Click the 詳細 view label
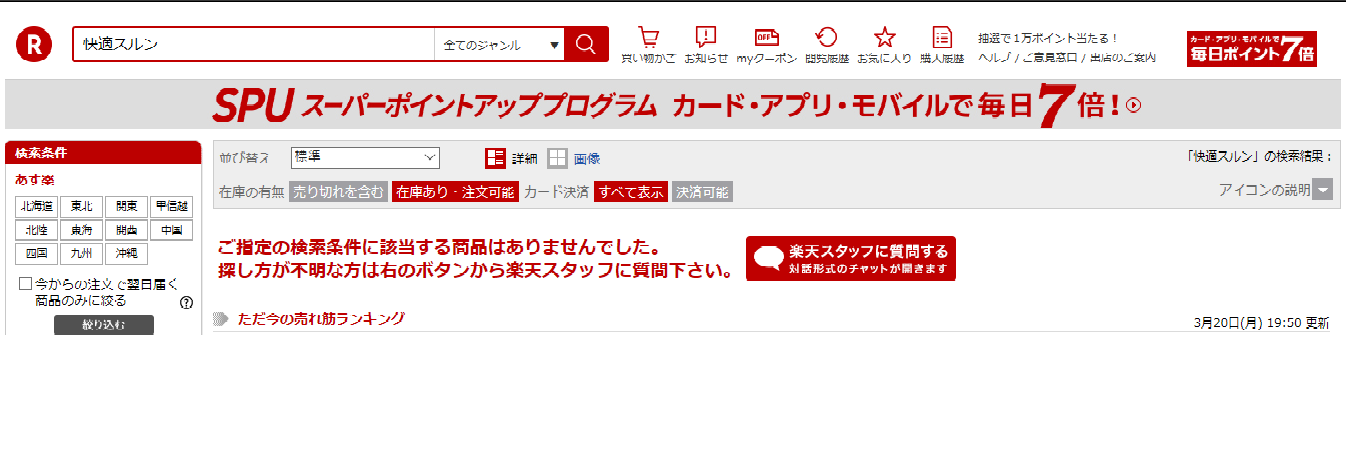 click(525, 158)
